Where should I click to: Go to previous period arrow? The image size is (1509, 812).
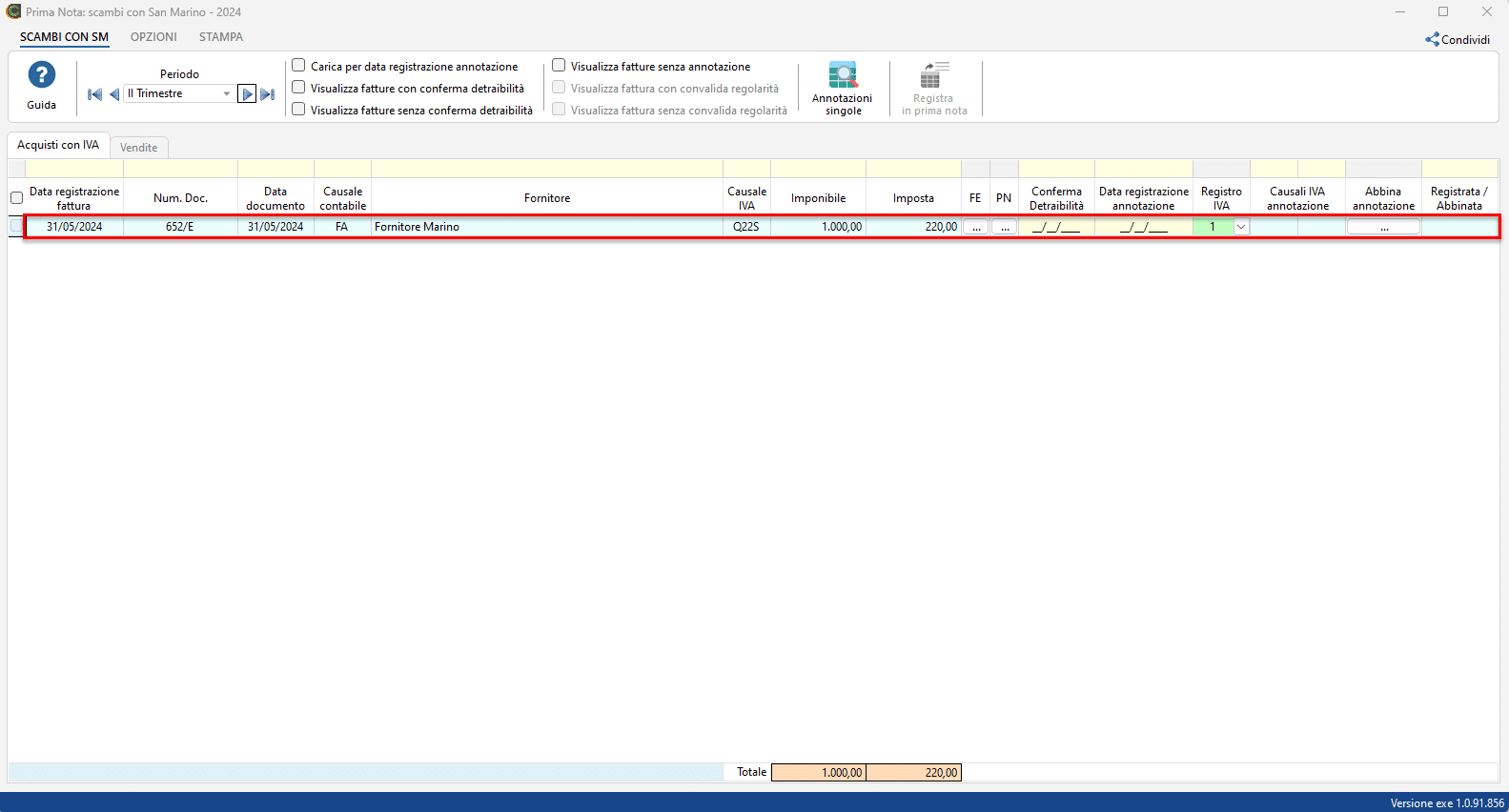(114, 94)
